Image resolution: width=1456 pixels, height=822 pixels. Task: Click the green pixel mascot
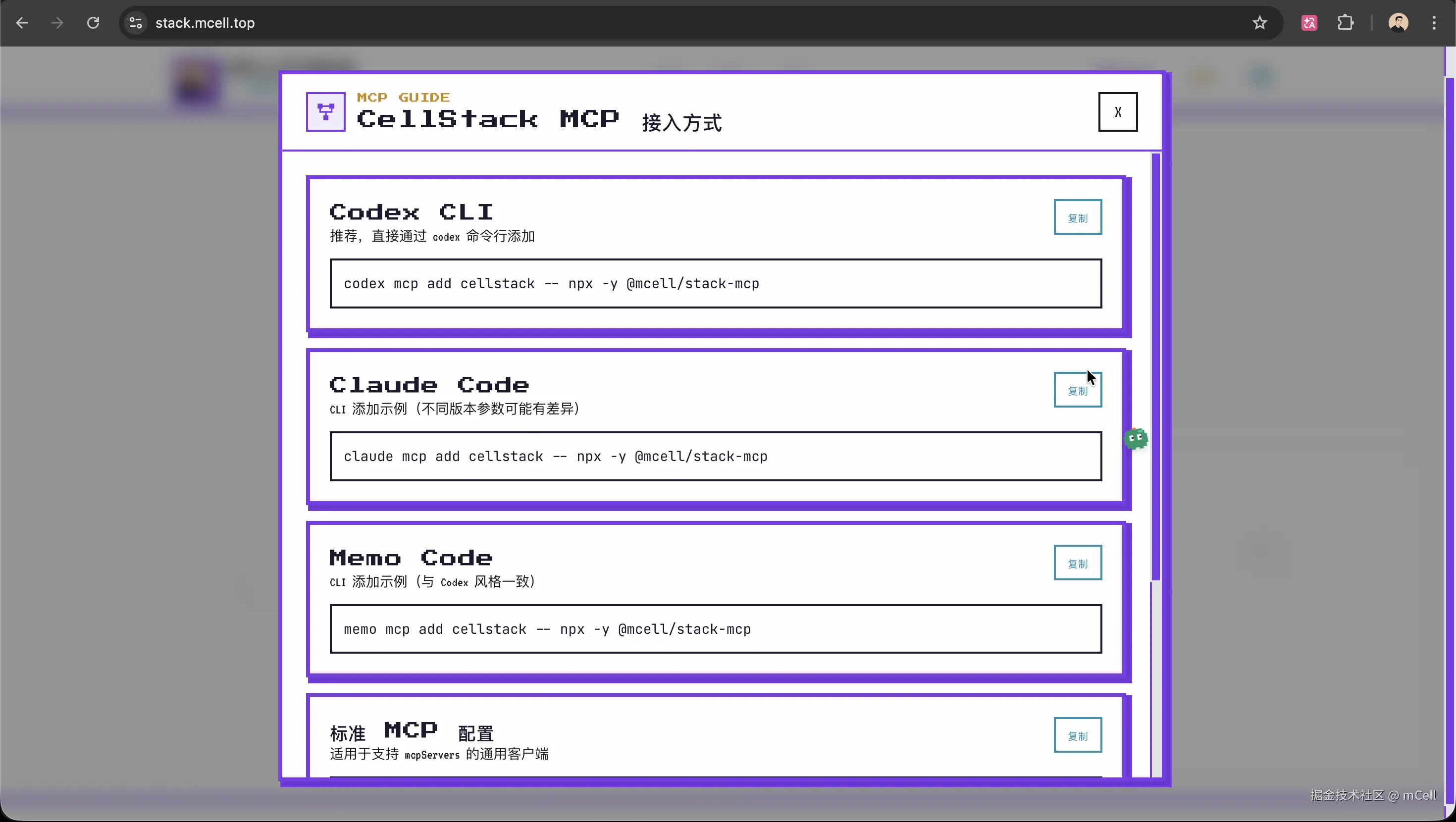(1136, 439)
